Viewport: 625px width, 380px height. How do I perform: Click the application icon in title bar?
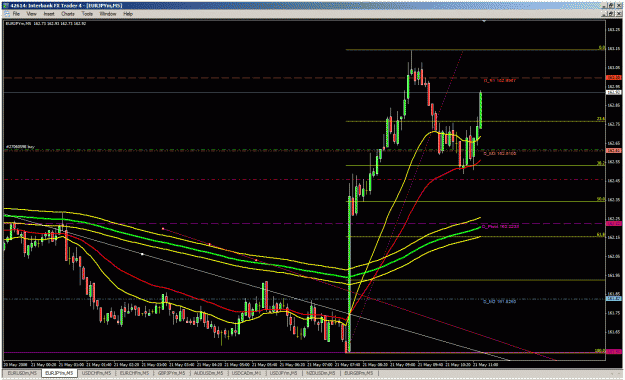pos(6,5)
